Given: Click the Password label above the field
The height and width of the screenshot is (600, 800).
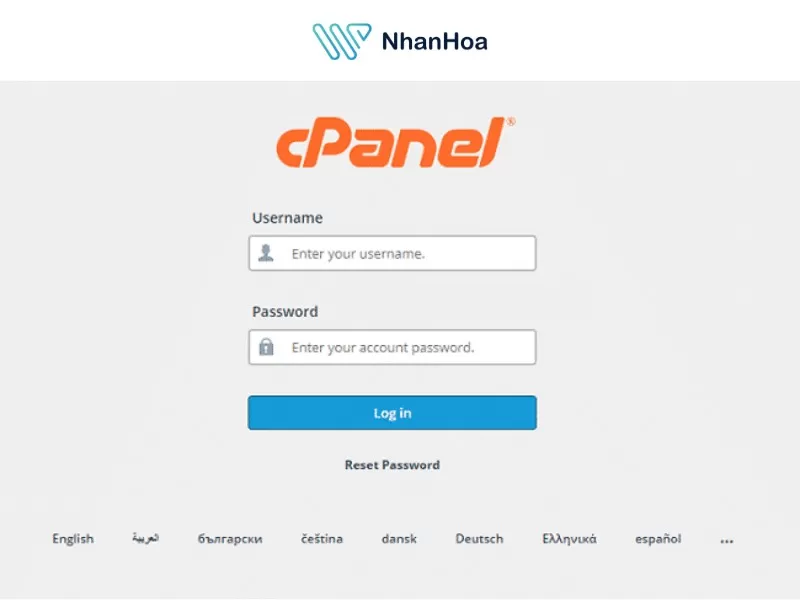Looking at the screenshot, I should [286, 311].
